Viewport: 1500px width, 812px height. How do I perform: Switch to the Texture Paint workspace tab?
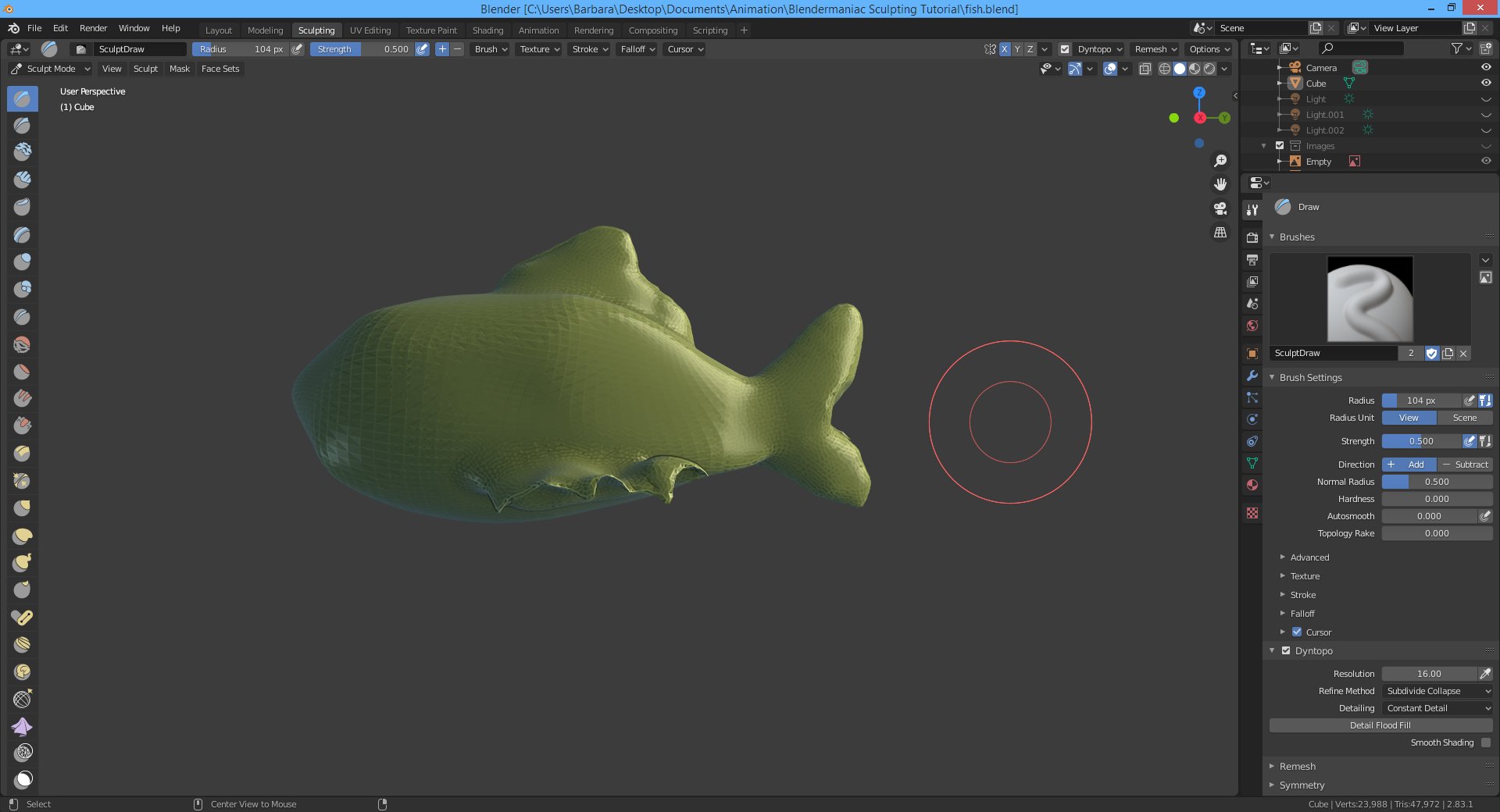pyautogui.click(x=431, y=30)
